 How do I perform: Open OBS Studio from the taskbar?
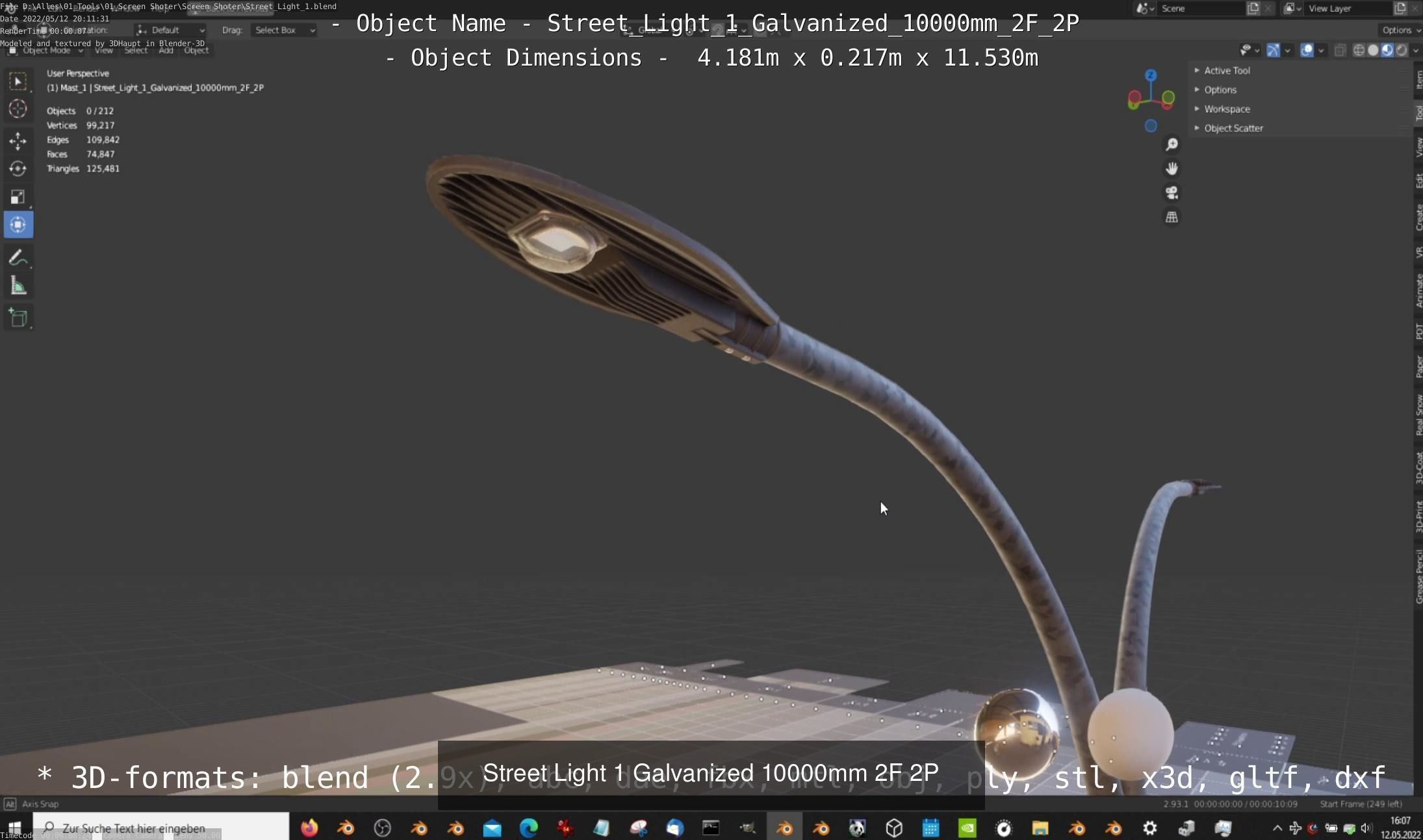pos(383,828)
